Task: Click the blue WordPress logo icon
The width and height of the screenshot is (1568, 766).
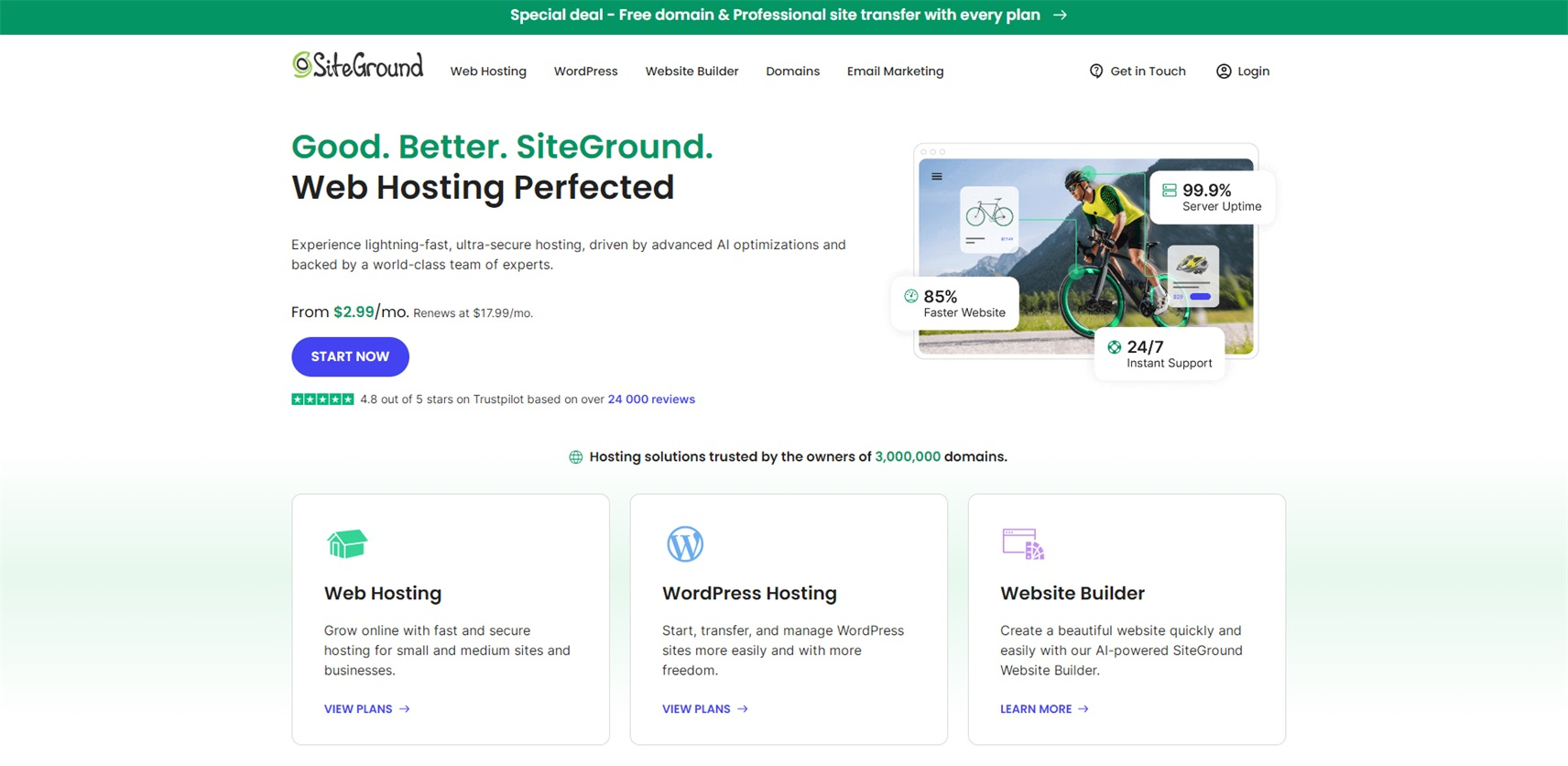Action: coord(684,544)
